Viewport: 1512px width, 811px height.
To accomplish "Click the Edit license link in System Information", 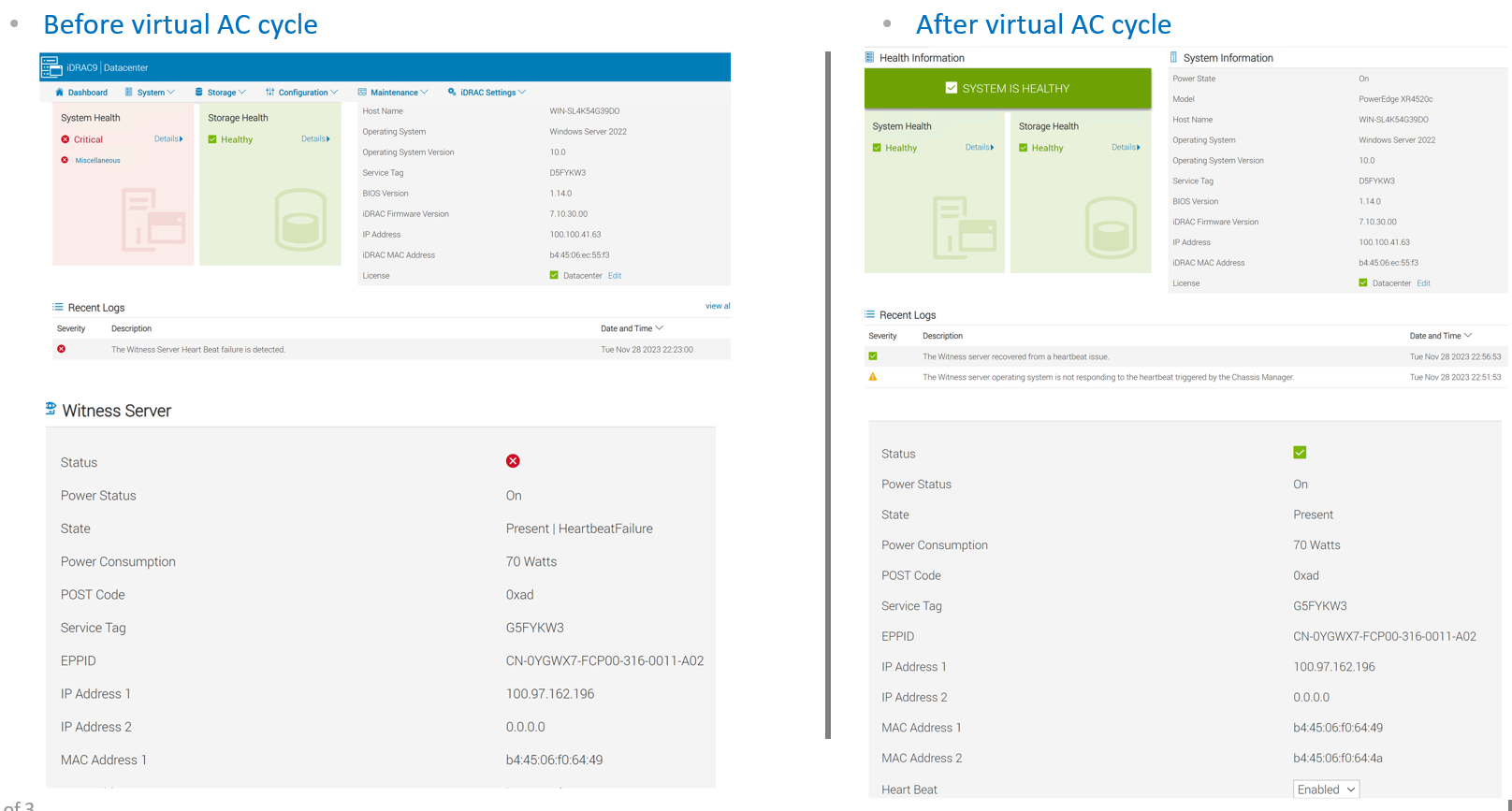I will point(1423,283).
